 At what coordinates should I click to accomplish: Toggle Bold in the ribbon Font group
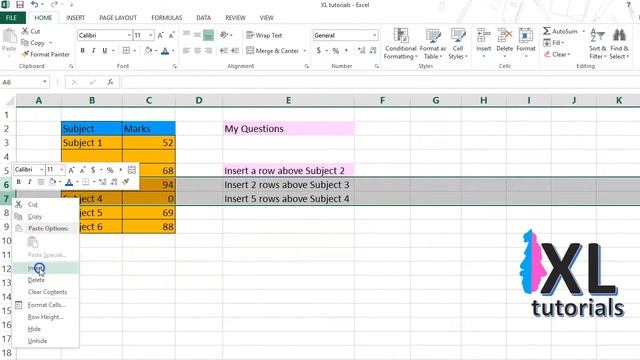coord(82,51)
